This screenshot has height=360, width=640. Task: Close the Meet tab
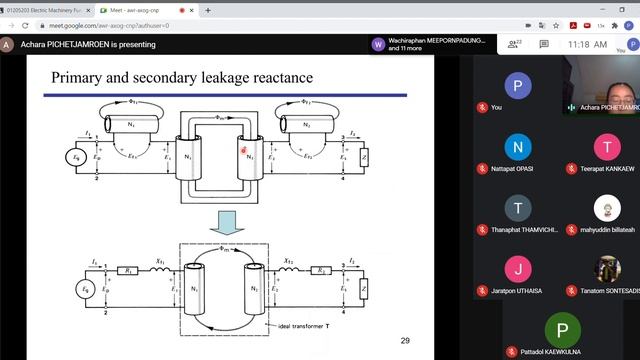pos(191,10)
